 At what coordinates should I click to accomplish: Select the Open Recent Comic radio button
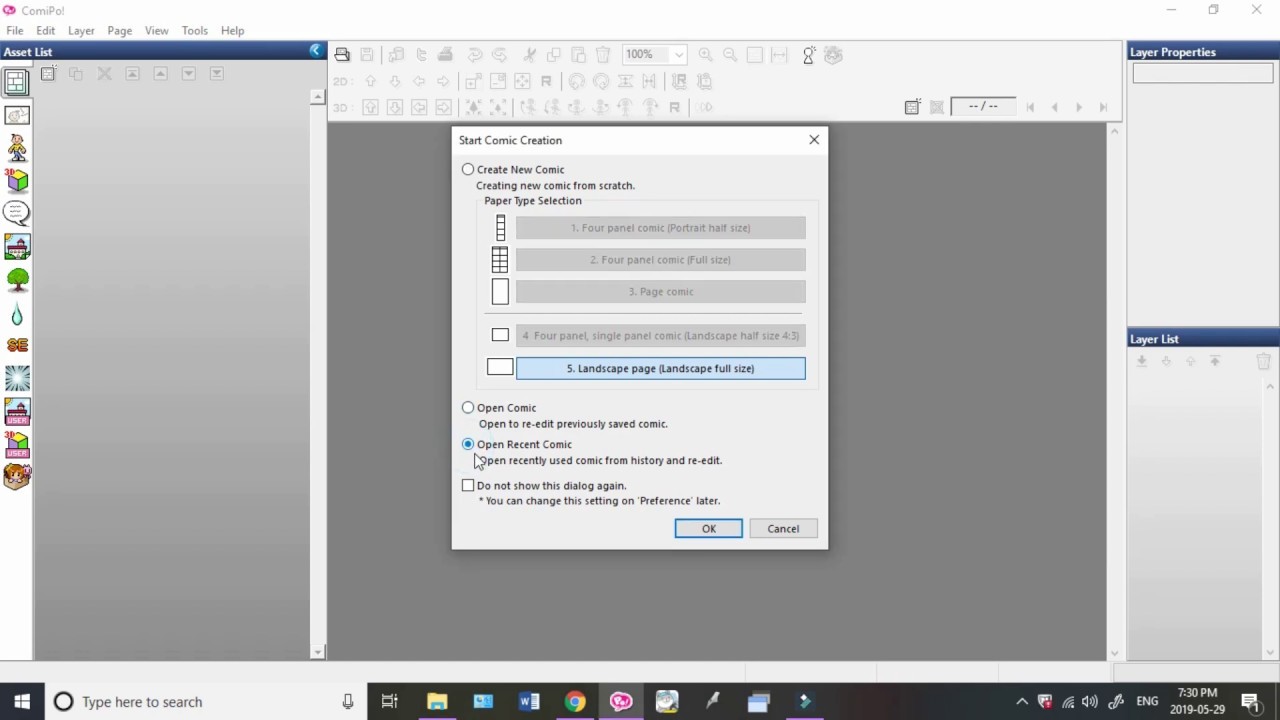coord(468,444)
